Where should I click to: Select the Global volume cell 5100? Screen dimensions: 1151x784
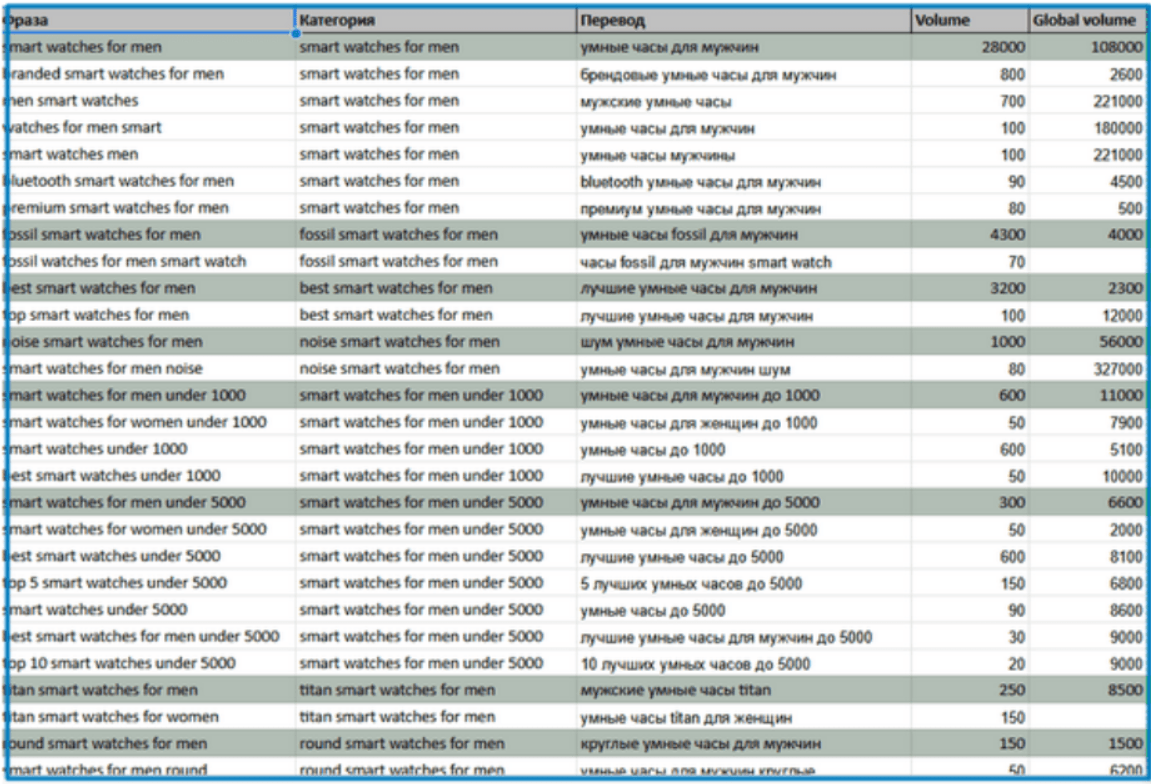coord(1086,449)
